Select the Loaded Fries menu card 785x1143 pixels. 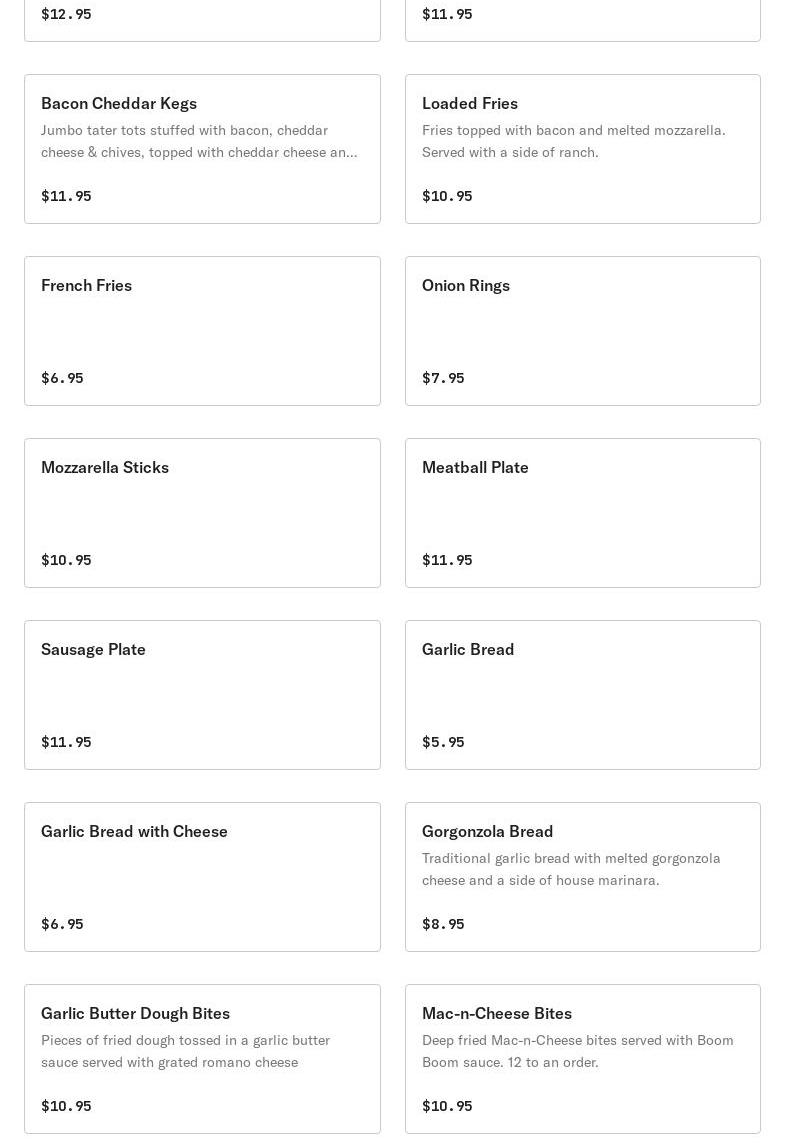(x=582, y=149)
